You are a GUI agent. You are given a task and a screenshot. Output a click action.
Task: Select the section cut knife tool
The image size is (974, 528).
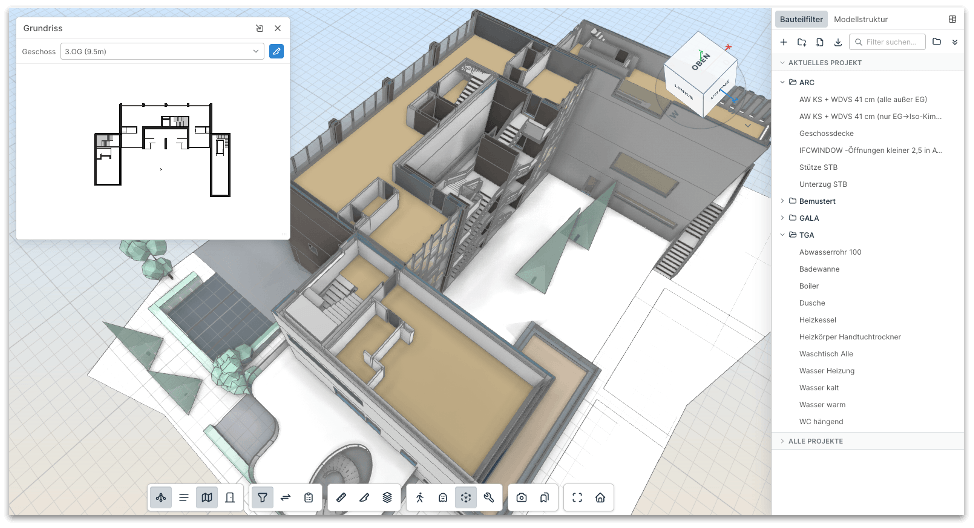364,498
